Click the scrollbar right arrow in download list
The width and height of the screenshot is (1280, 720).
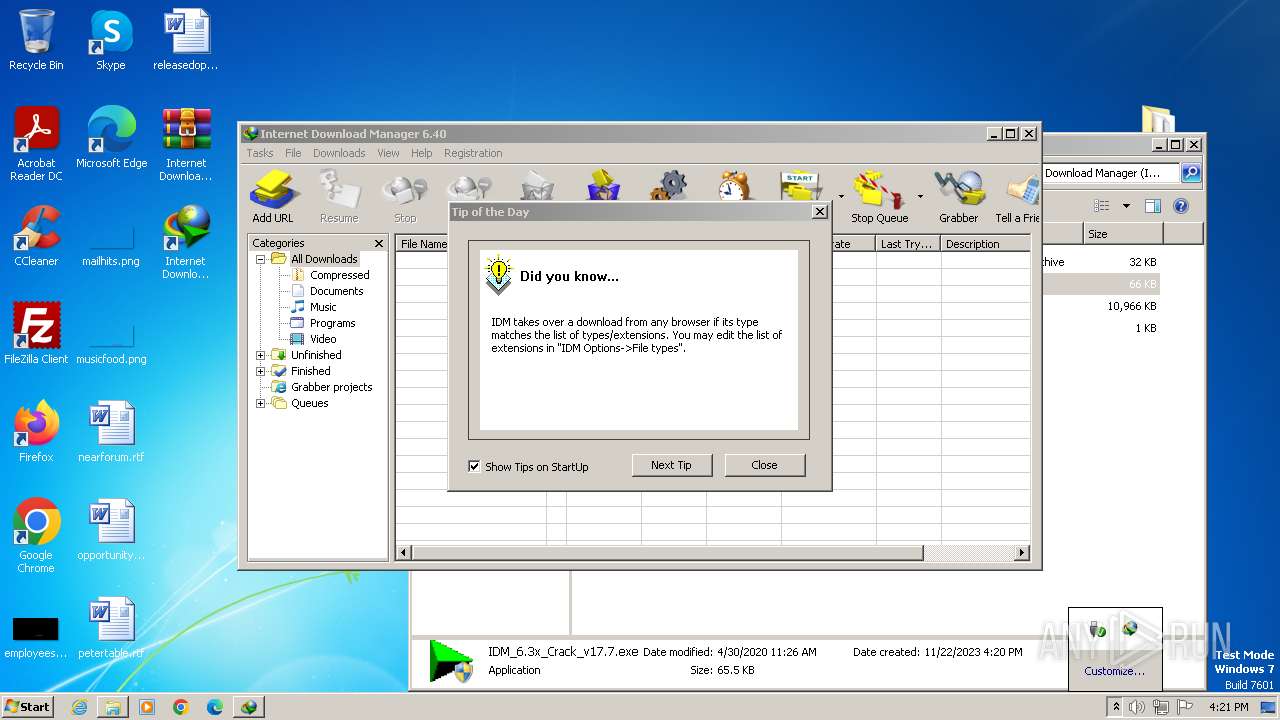point(1022,553)
